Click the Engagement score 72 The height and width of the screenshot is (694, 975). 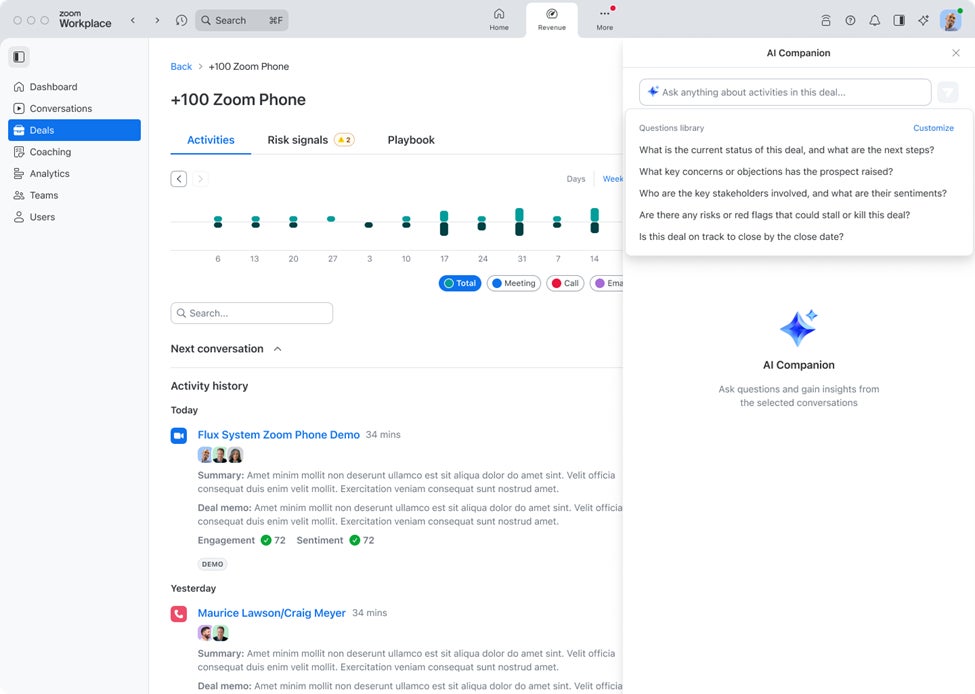(273, 540)
